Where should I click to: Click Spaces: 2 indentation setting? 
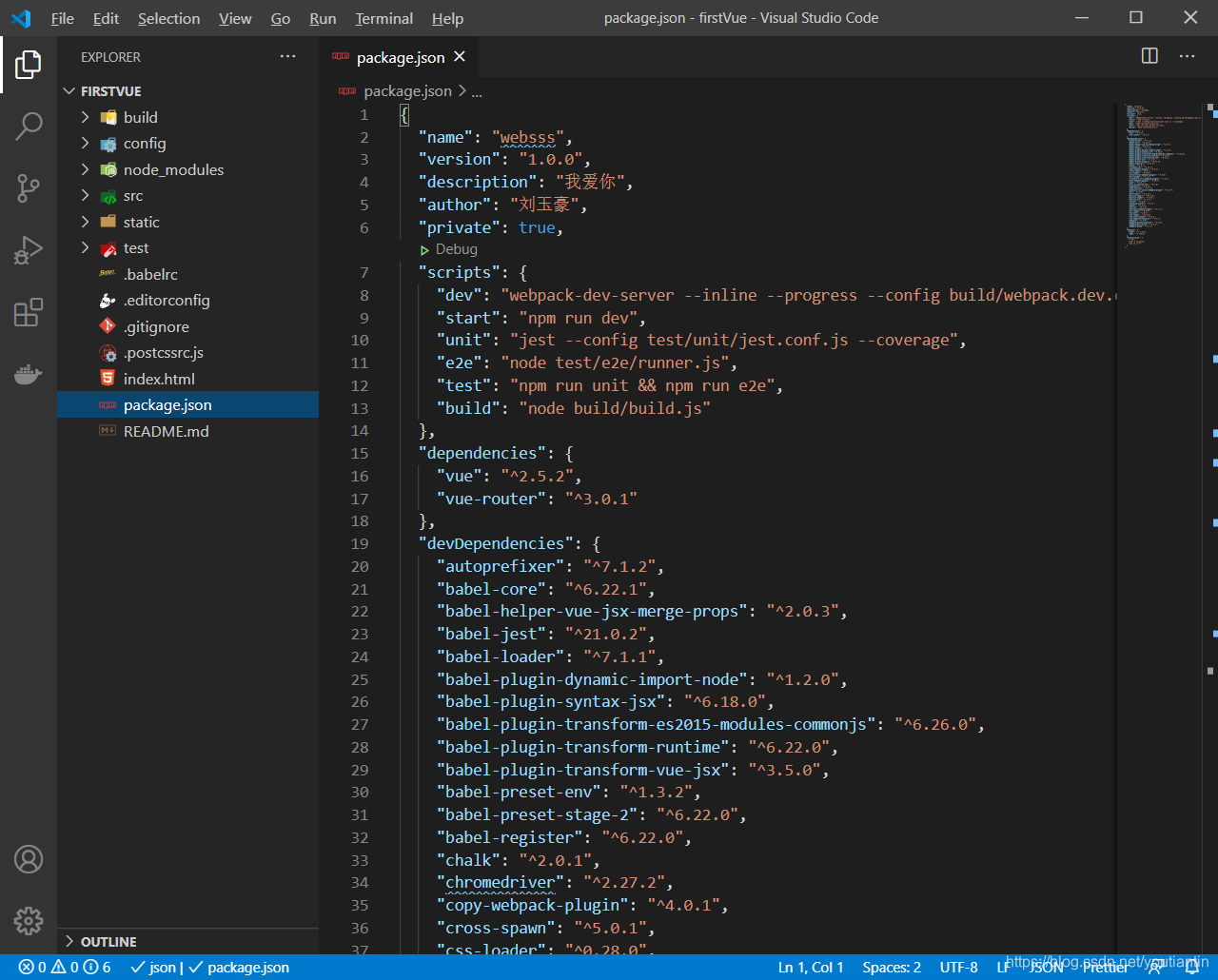[x=892, y=968]
